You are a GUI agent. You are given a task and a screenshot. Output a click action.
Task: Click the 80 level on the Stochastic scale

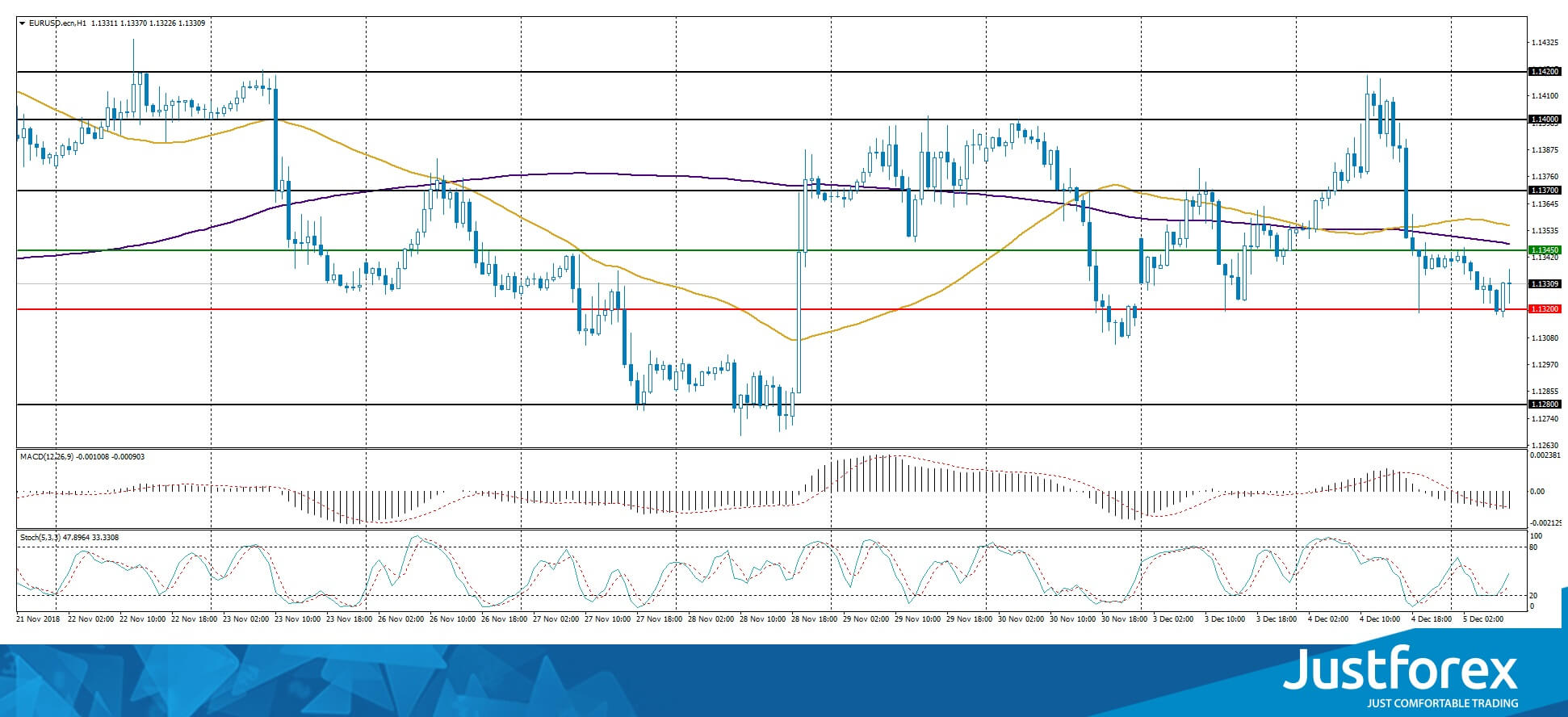tap(1534, 547)
